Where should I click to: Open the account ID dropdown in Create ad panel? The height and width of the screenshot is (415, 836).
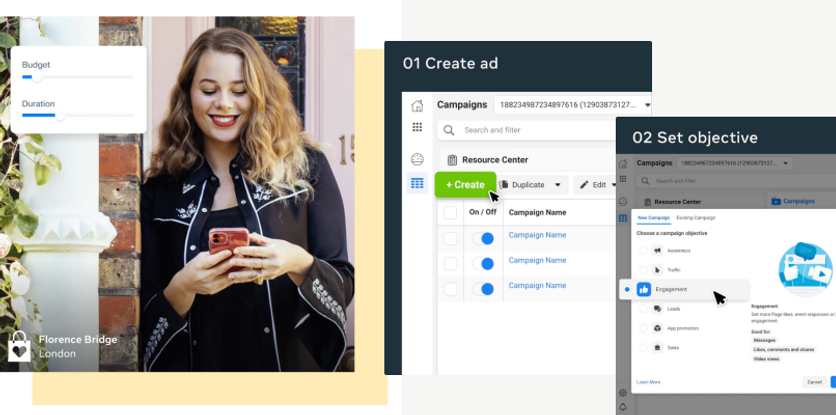tap(573, 105)
